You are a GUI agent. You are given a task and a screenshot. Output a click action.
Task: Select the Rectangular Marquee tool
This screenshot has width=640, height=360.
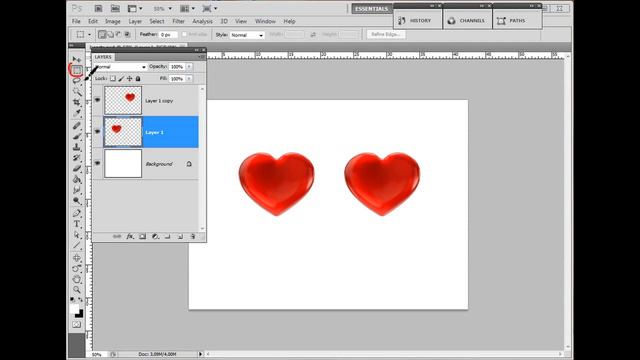(x=77, y=70)
